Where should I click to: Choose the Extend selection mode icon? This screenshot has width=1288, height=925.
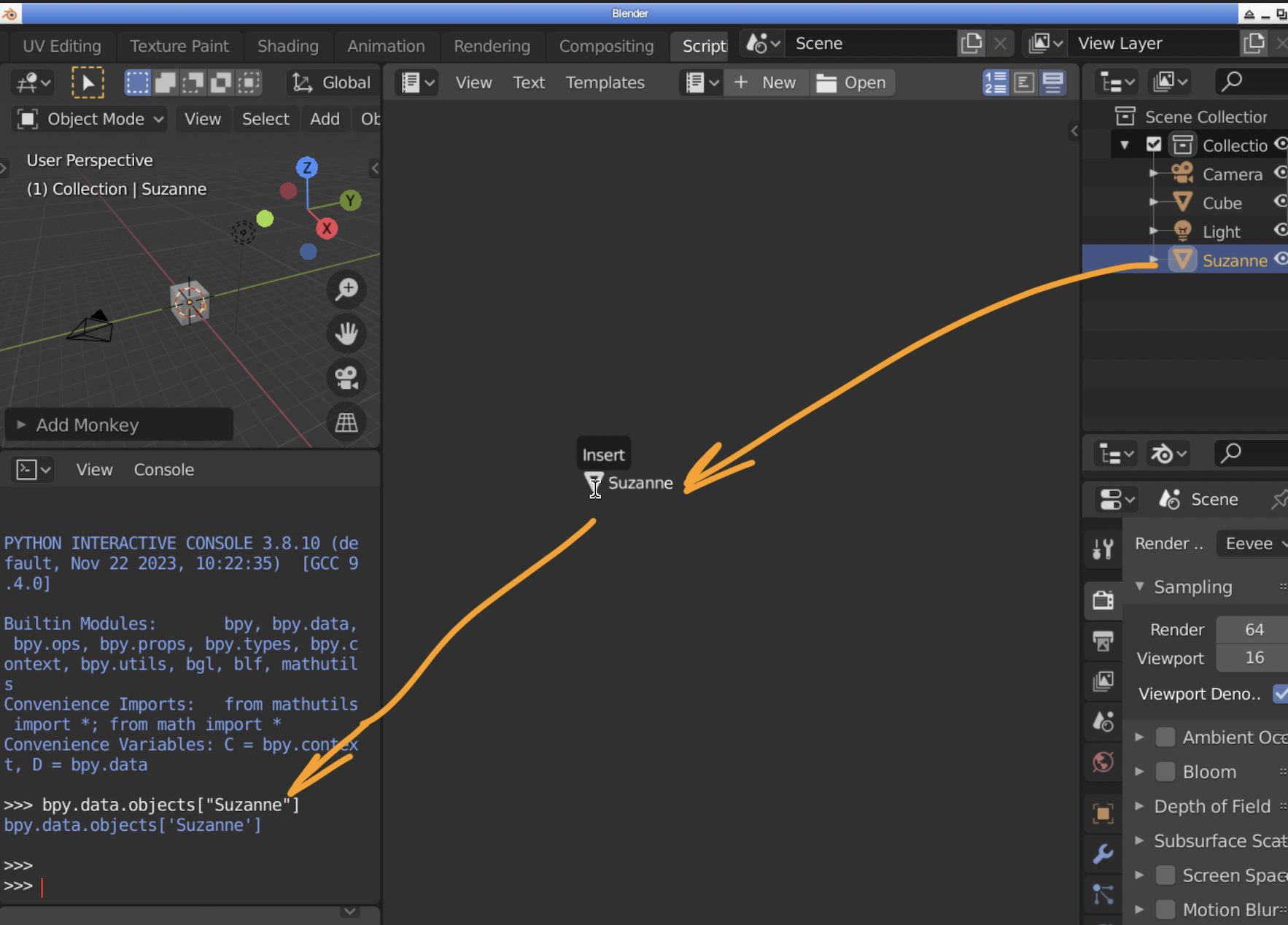(x=166, y=82)
